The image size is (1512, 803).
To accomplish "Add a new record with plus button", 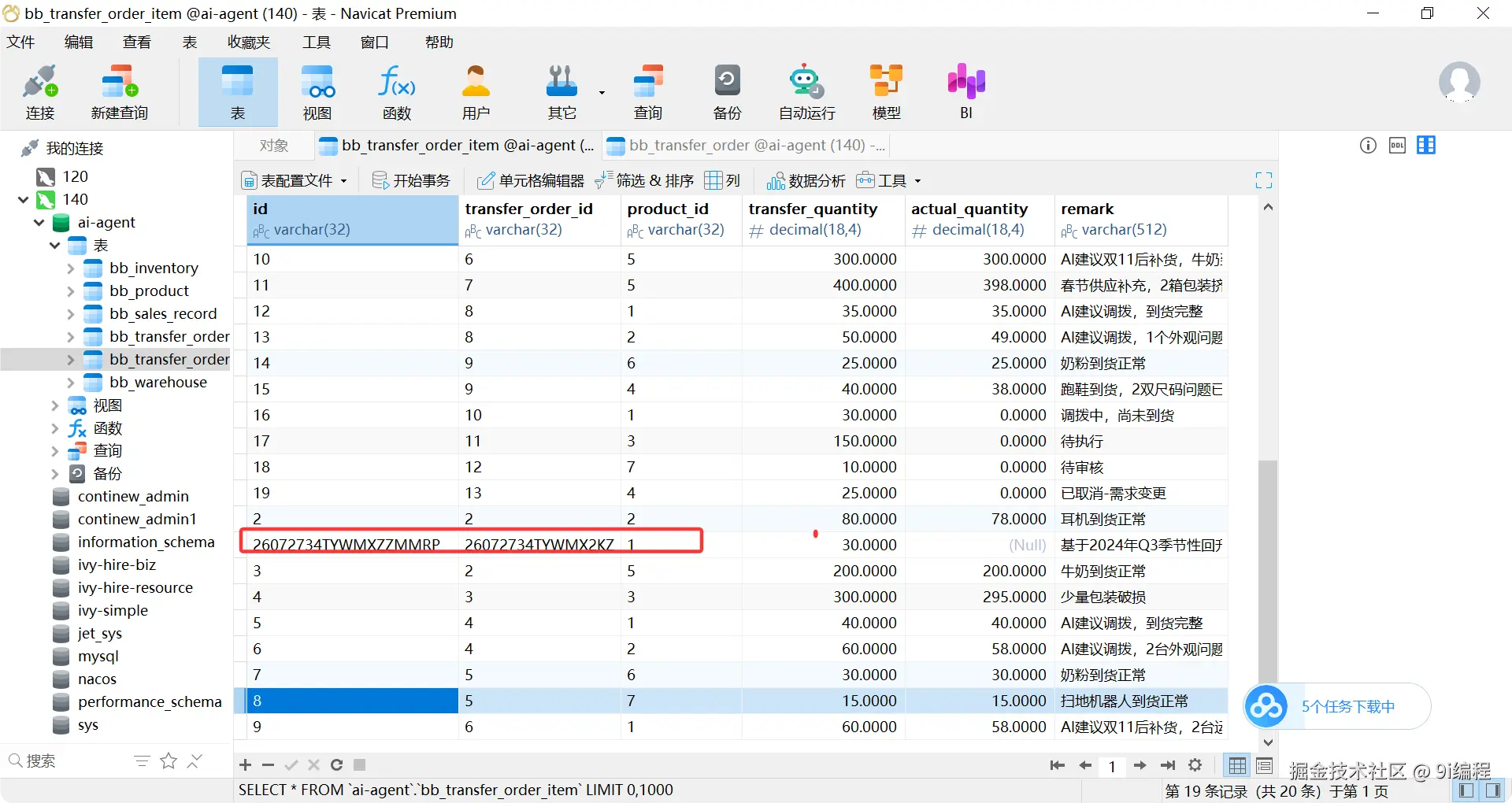I will click(x=246, y=764).
